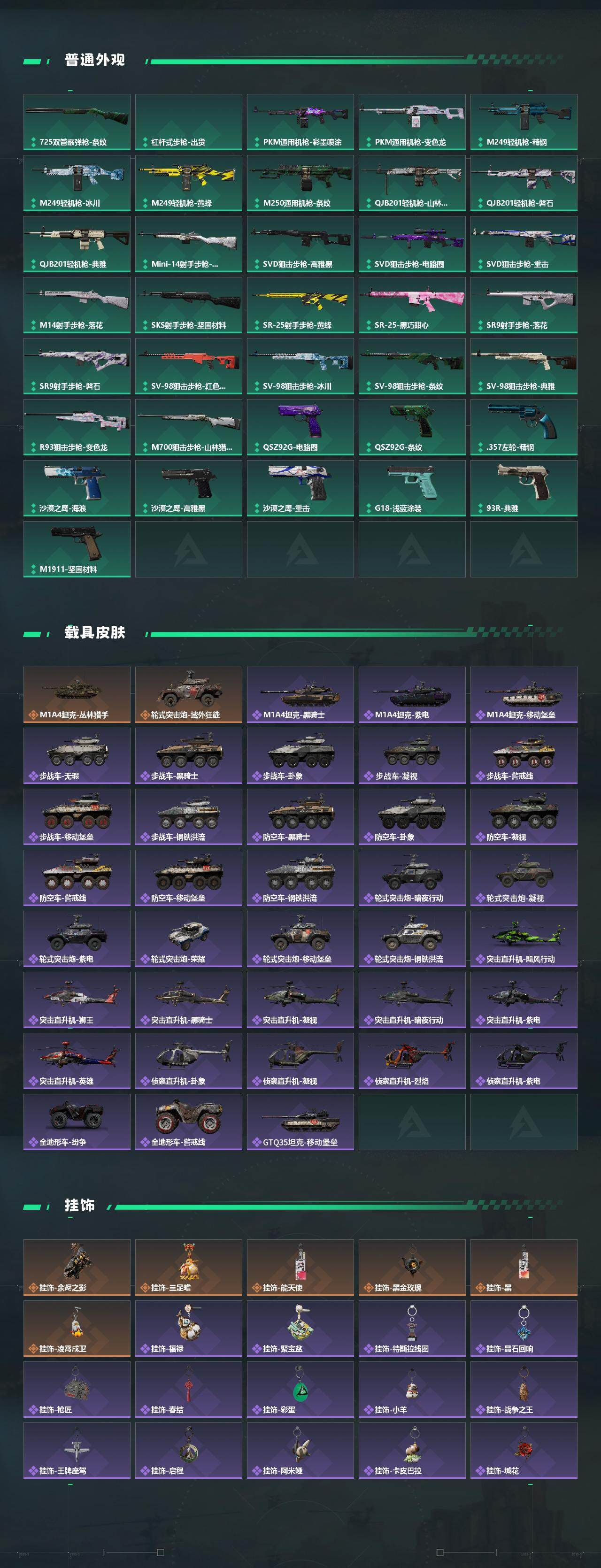Open the GTQ35 tank mobile fortress skin
601x1568 pixels.
300,1122
